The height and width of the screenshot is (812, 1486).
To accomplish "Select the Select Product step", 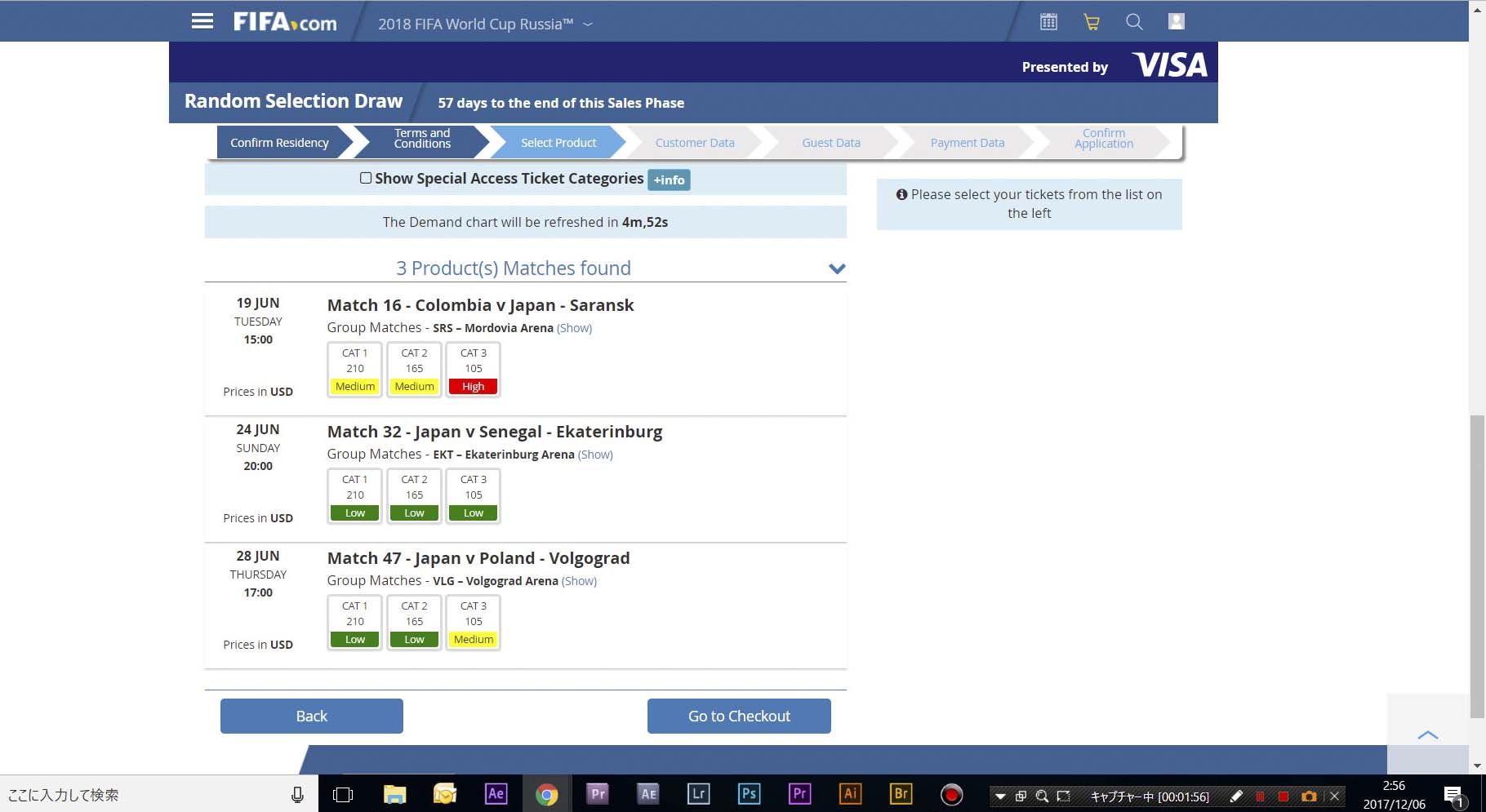I will point(558,143).
